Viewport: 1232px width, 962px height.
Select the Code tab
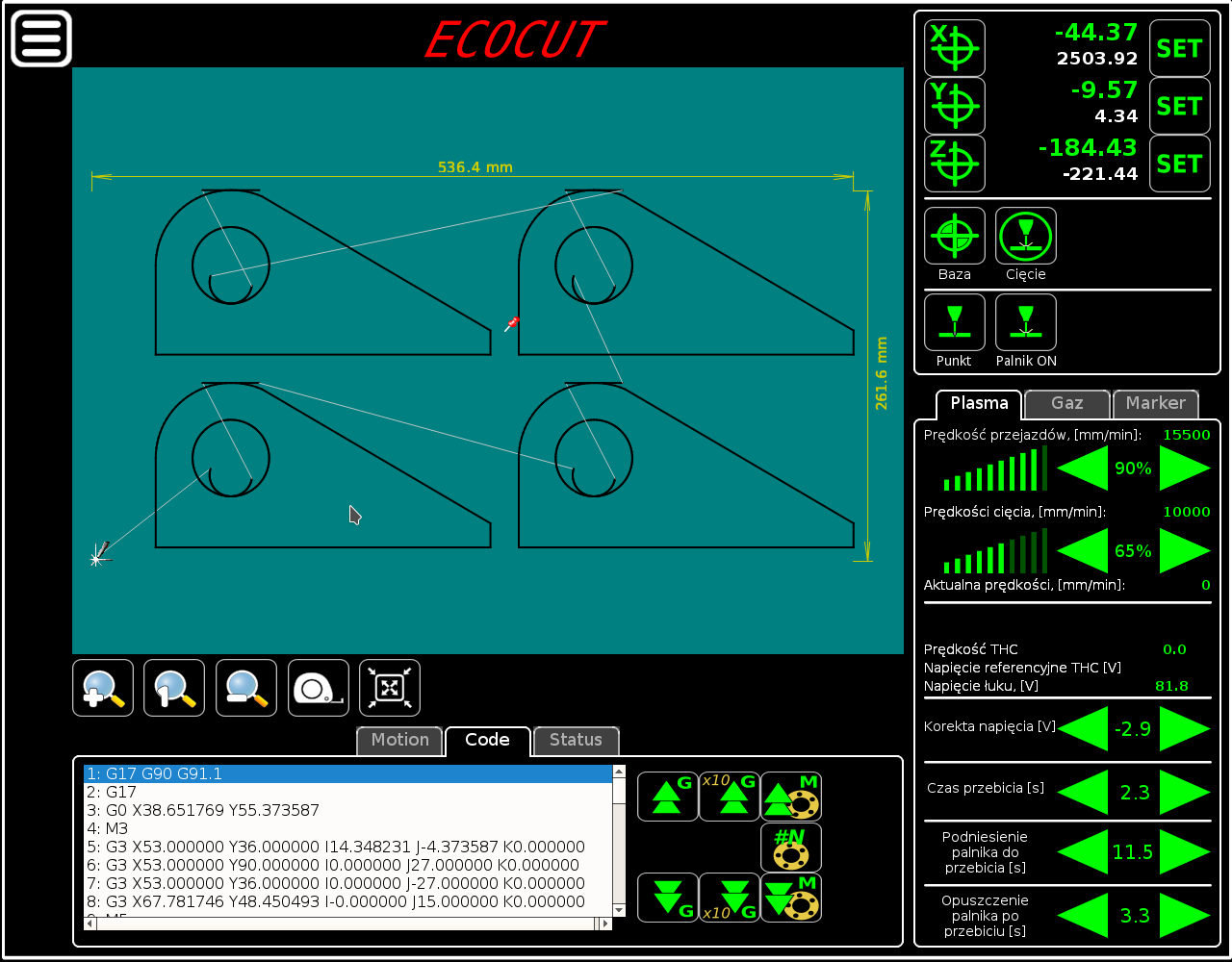[x=488, y=741]
